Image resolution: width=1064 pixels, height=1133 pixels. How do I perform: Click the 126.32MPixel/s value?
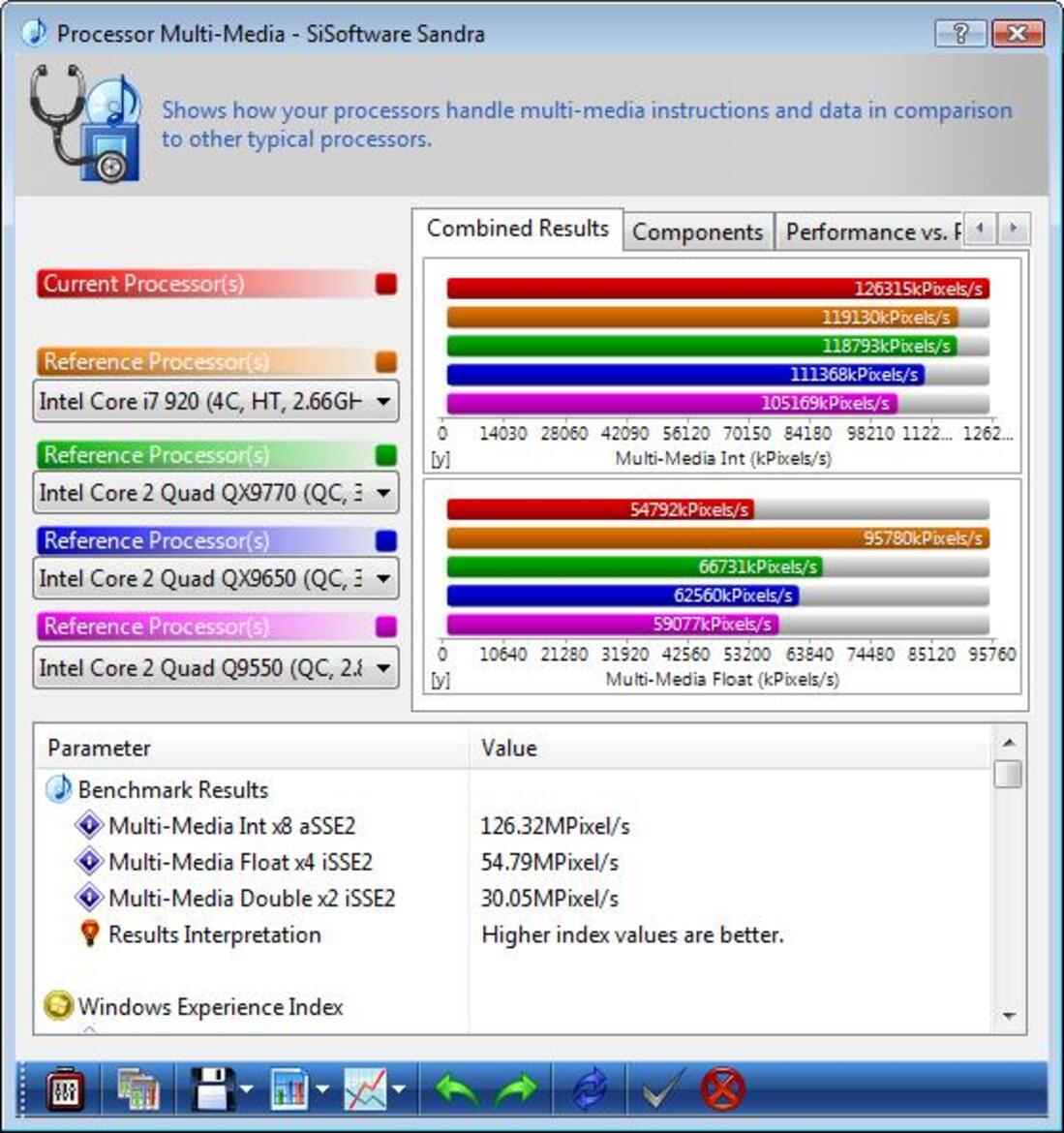pyautogui.click(x=556, y=826)
